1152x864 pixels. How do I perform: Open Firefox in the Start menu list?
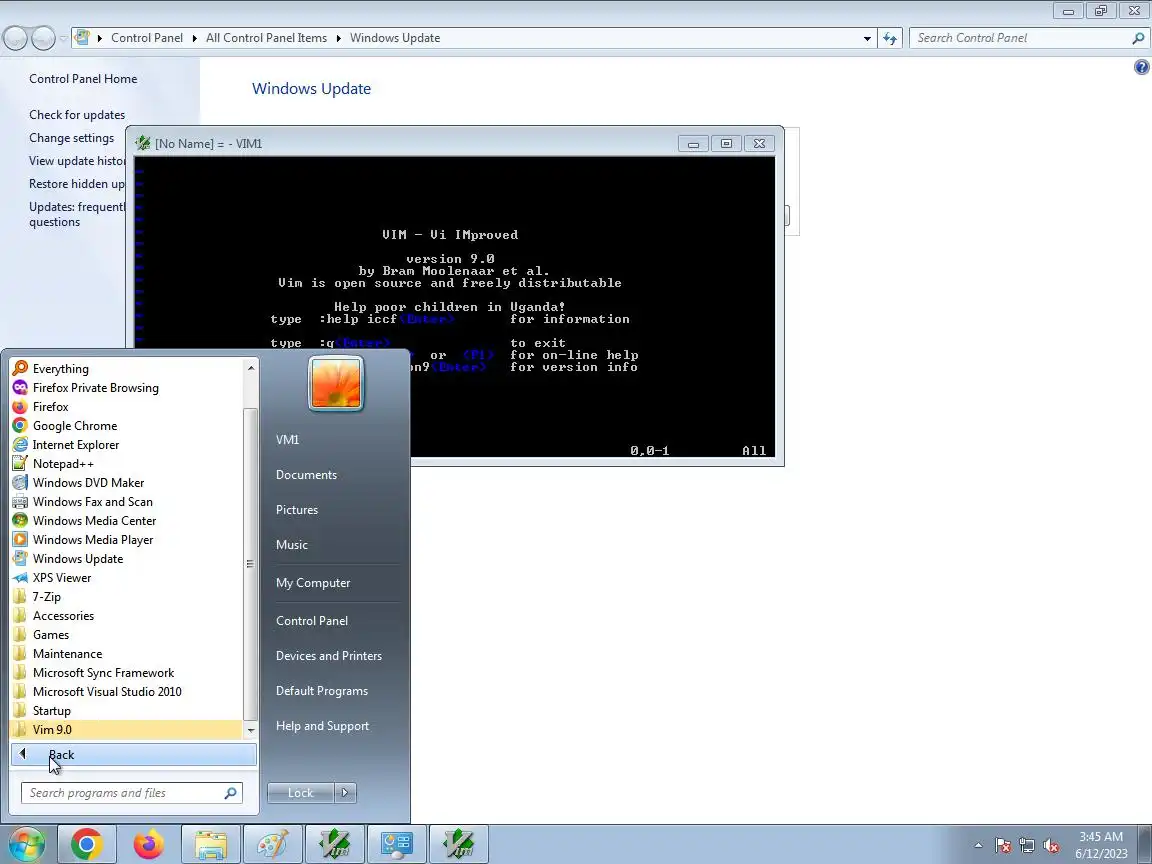[x=126, y=407]
